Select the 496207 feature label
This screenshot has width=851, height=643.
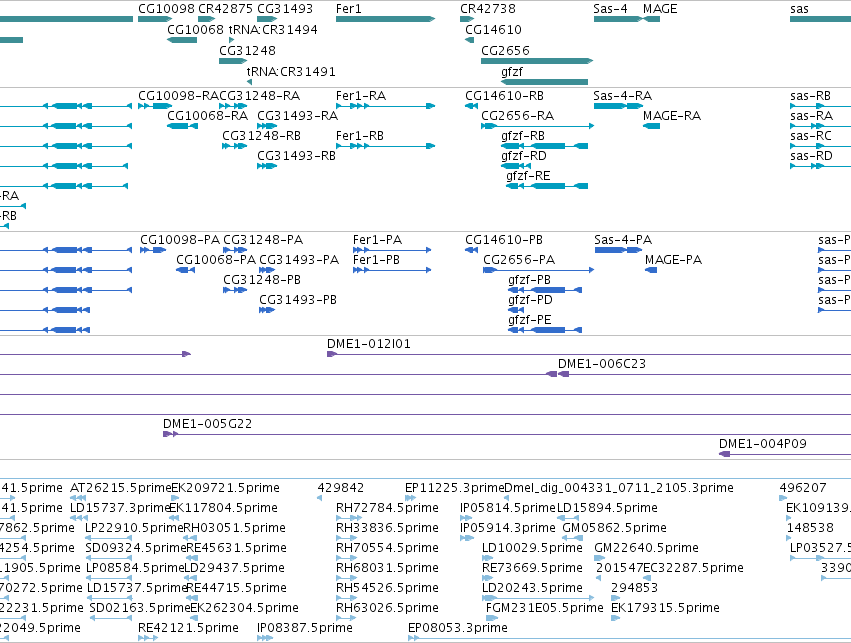pyautogui.click(x=803, y=488)
